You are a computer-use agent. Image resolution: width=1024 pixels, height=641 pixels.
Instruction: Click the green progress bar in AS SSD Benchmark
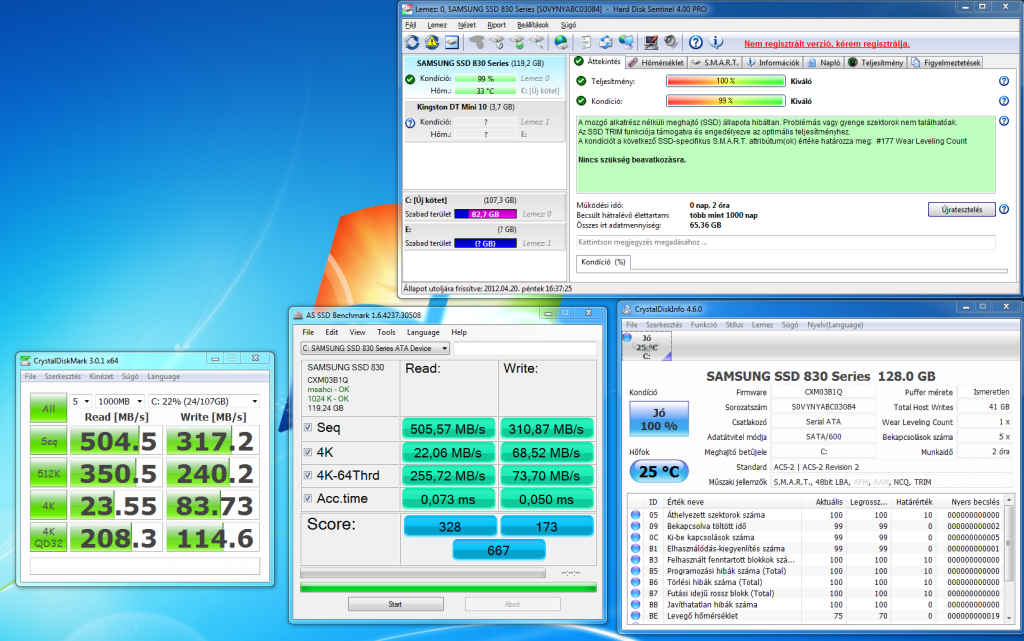pyautogui.click(x=448, y=588)
